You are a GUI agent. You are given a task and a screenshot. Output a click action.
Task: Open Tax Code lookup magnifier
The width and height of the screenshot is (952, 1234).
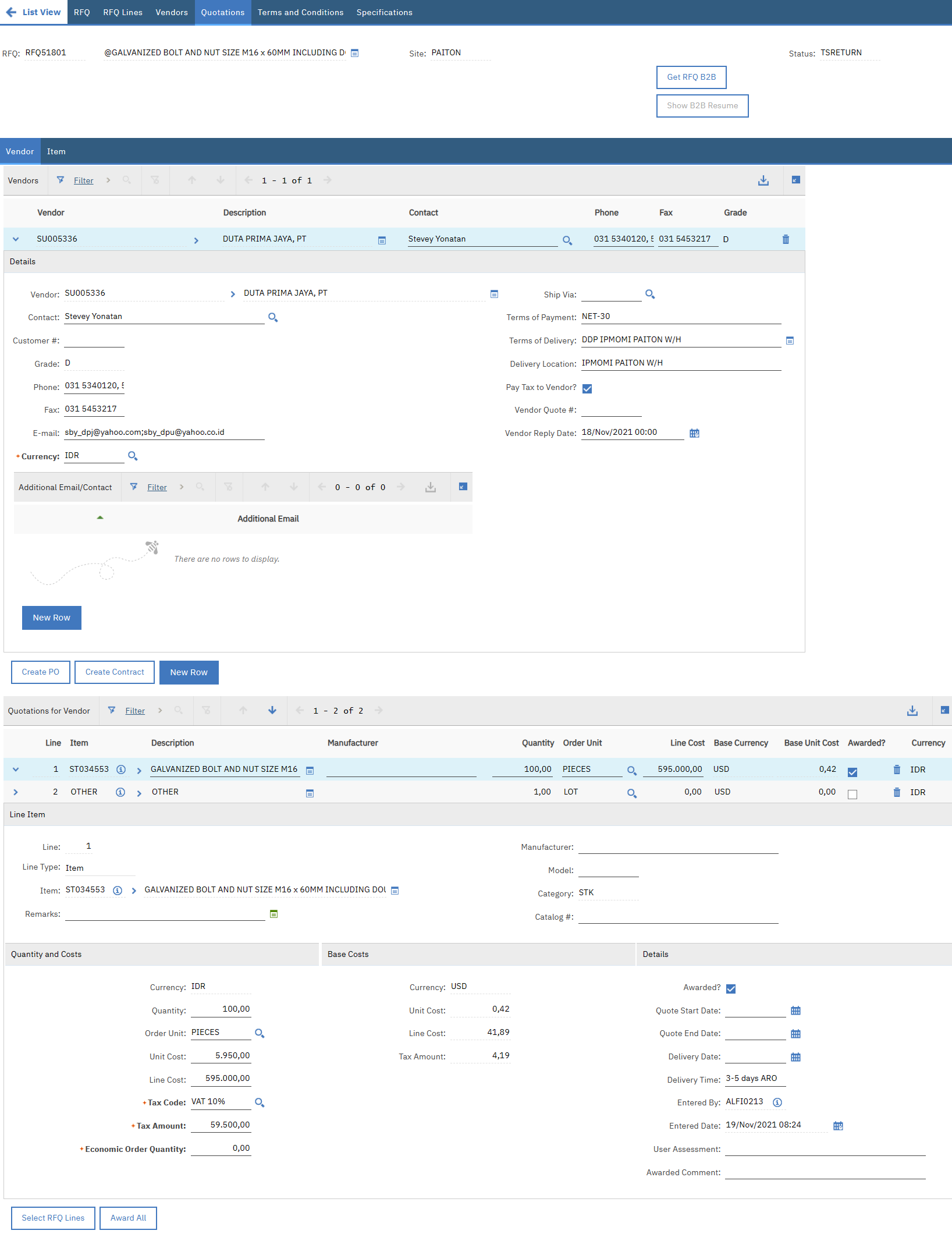(x=260, y=1102)
